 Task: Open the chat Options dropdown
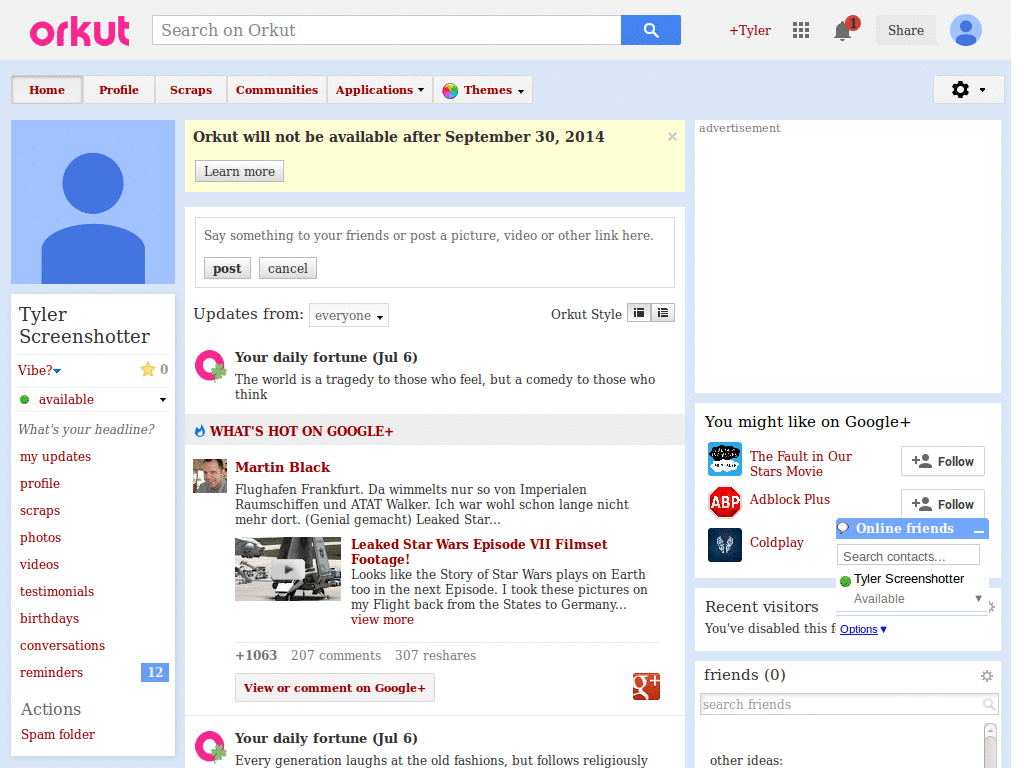(863, 629)
